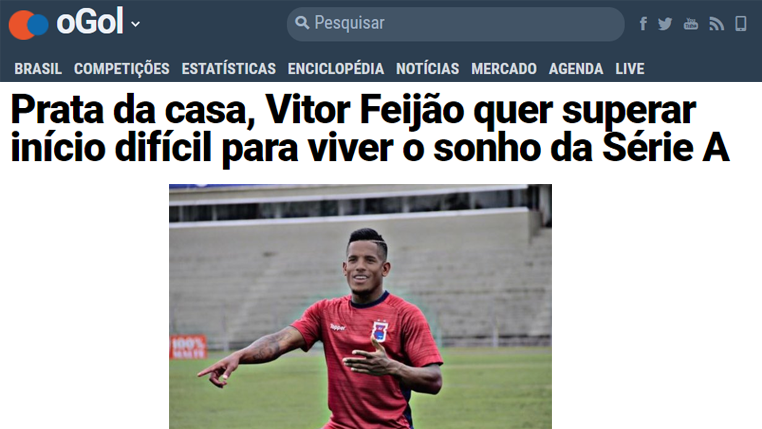Open the COMPETIÇÕES menu

point(121,69)
